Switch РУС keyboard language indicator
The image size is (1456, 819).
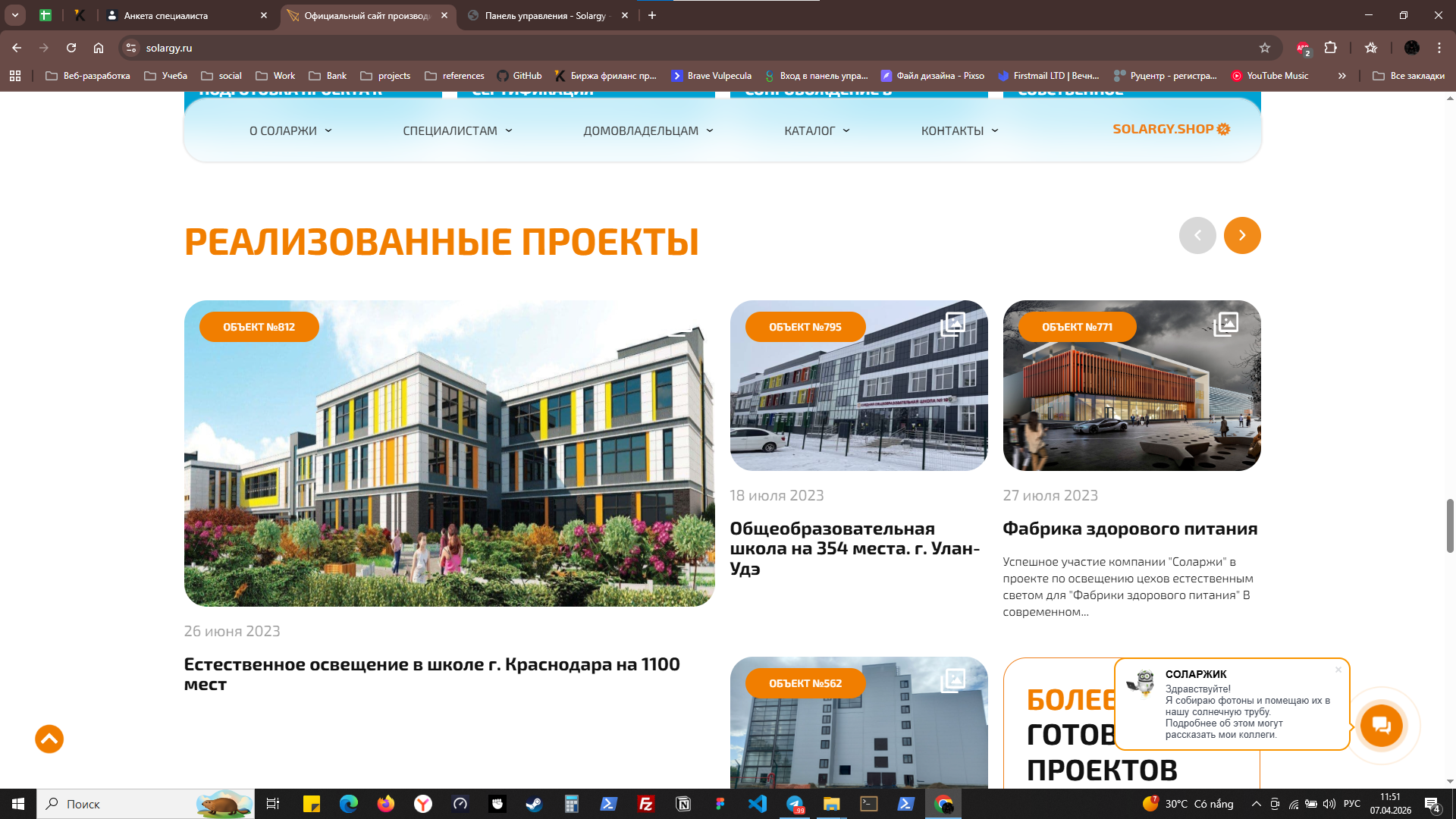[1352, 804]
